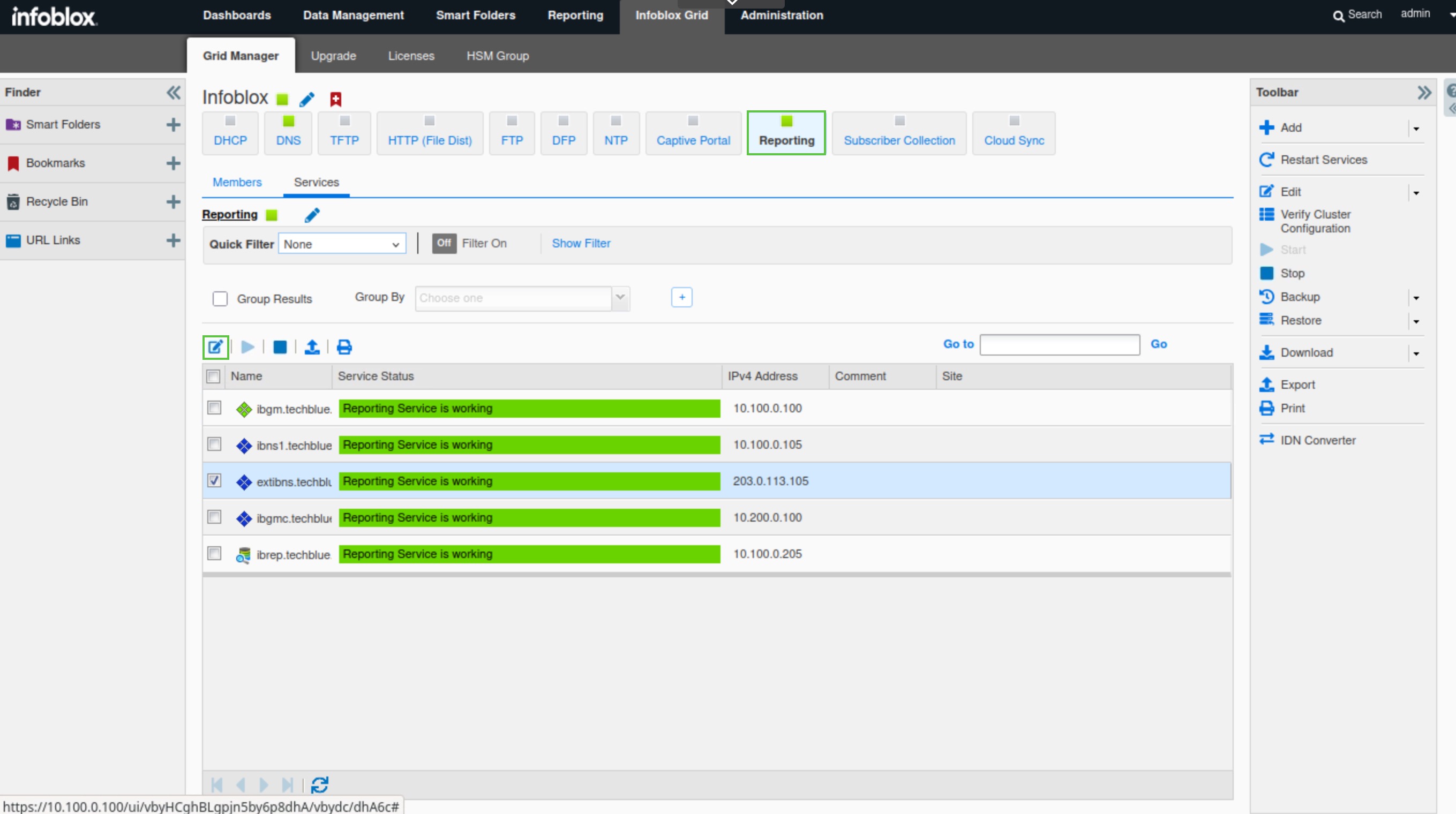Image resolution: width=1456 pixels, height=814 pixels.
Task: Open the Quick Filter dropdown
Action: click(x=342, y=244)
